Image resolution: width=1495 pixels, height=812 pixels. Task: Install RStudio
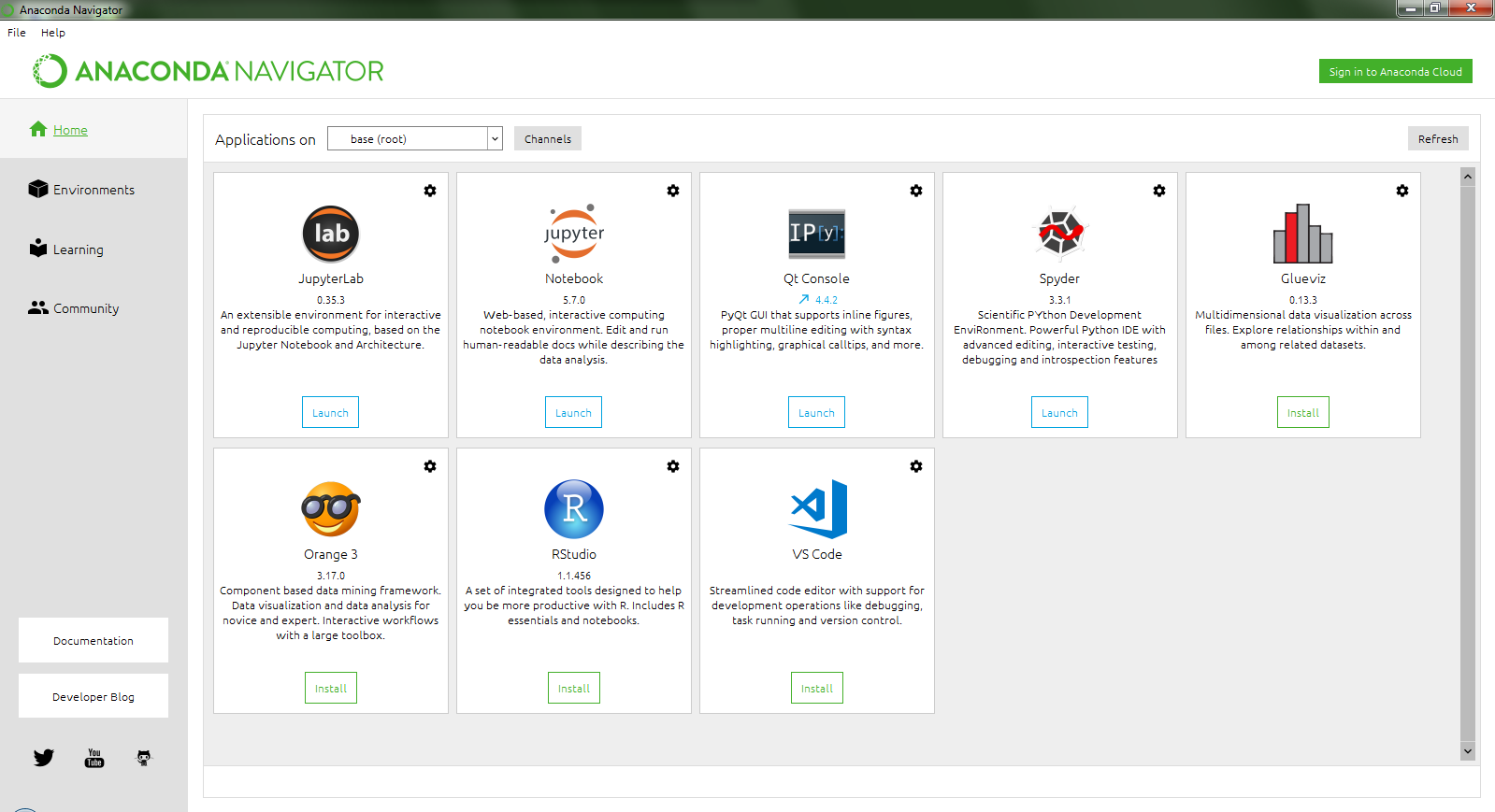tap(574, 688)
